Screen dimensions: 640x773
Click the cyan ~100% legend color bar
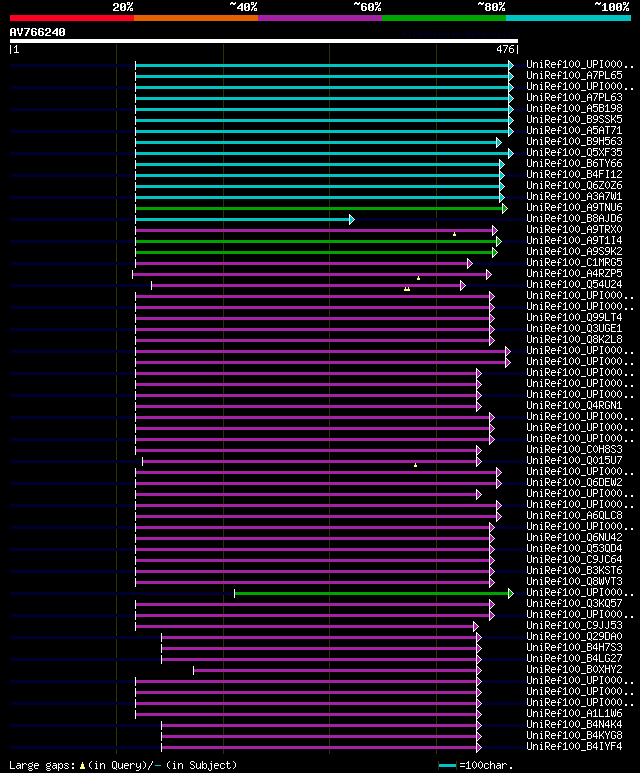coord(569,18)
